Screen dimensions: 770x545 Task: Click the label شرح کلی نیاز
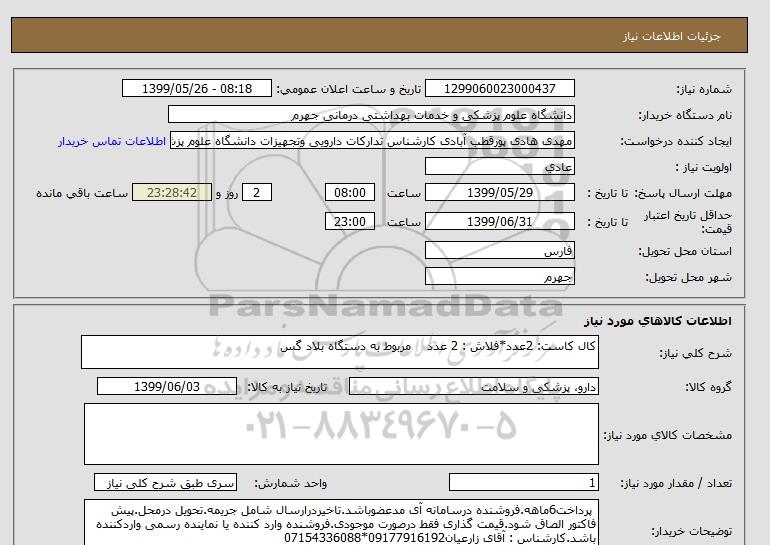click(x=695, y=353)
